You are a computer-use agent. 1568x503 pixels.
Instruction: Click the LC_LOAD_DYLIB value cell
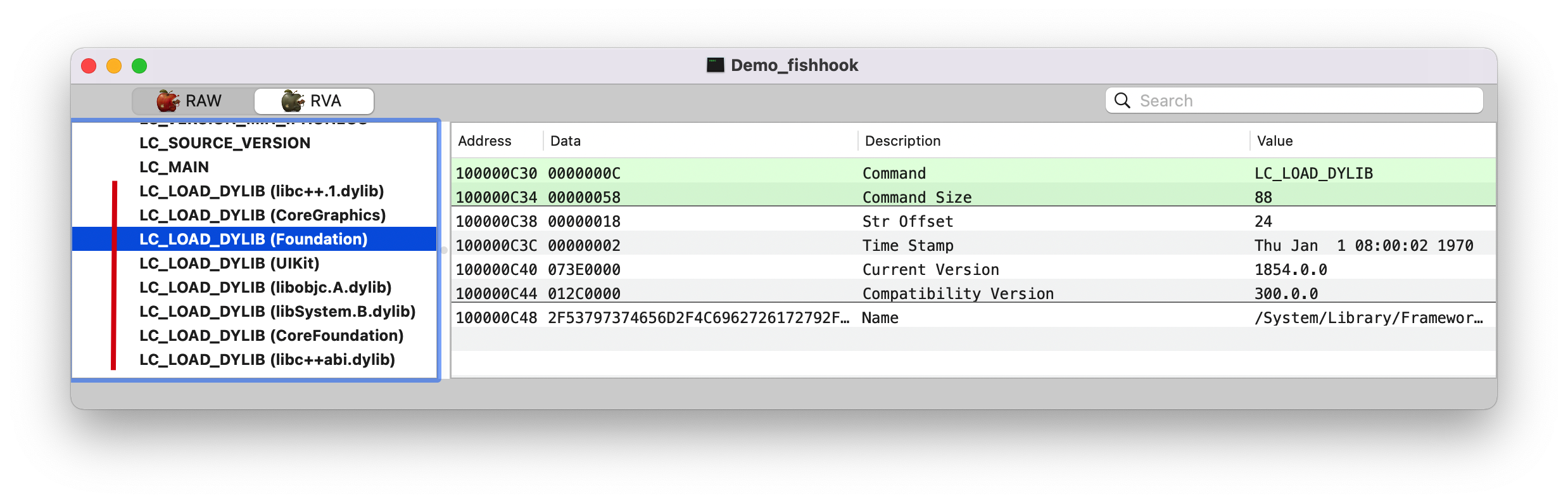point(1313,174)
